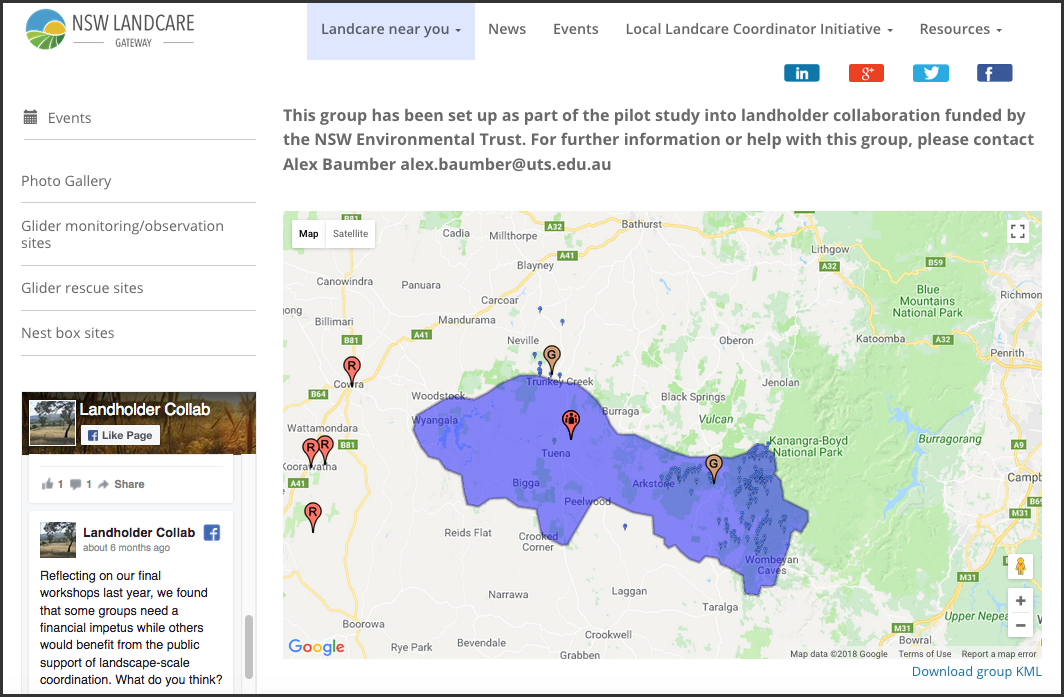Open Street View pegman on map

point(1020,565)
